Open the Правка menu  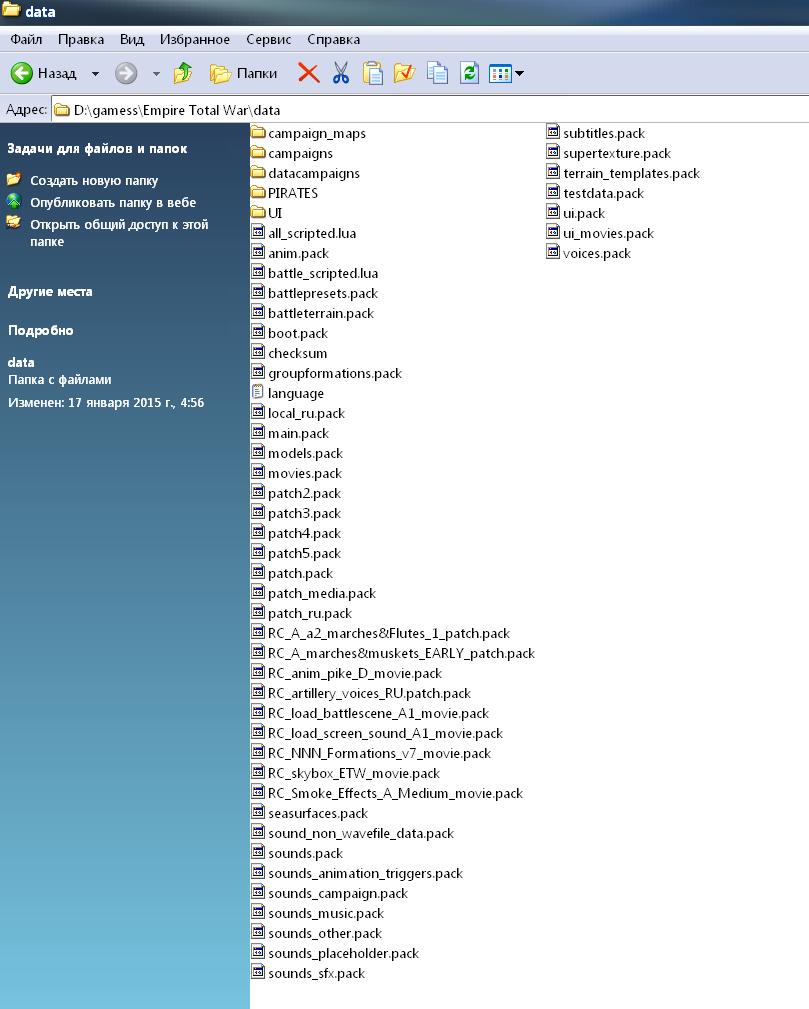pyautogui.click(x=81, y=39)
